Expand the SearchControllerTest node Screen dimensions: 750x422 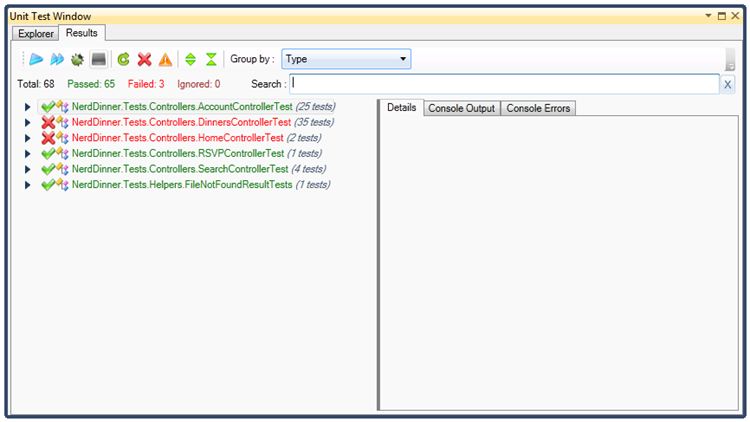click(28, 169)
